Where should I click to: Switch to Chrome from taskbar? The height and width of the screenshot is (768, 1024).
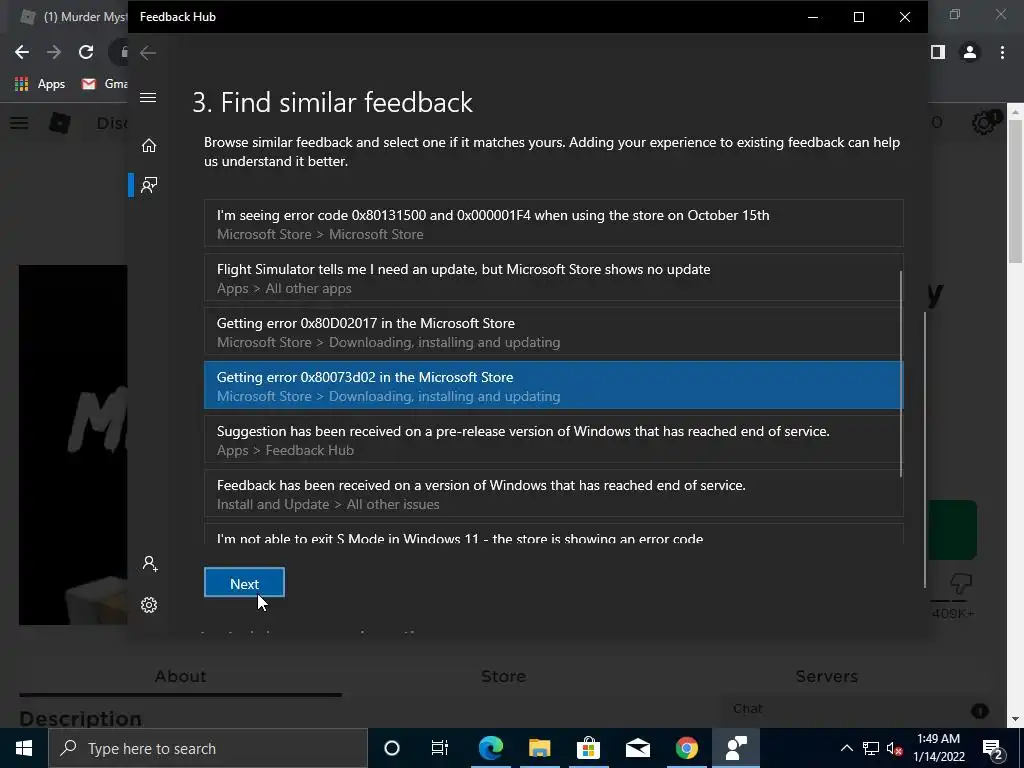coord(686,748)
